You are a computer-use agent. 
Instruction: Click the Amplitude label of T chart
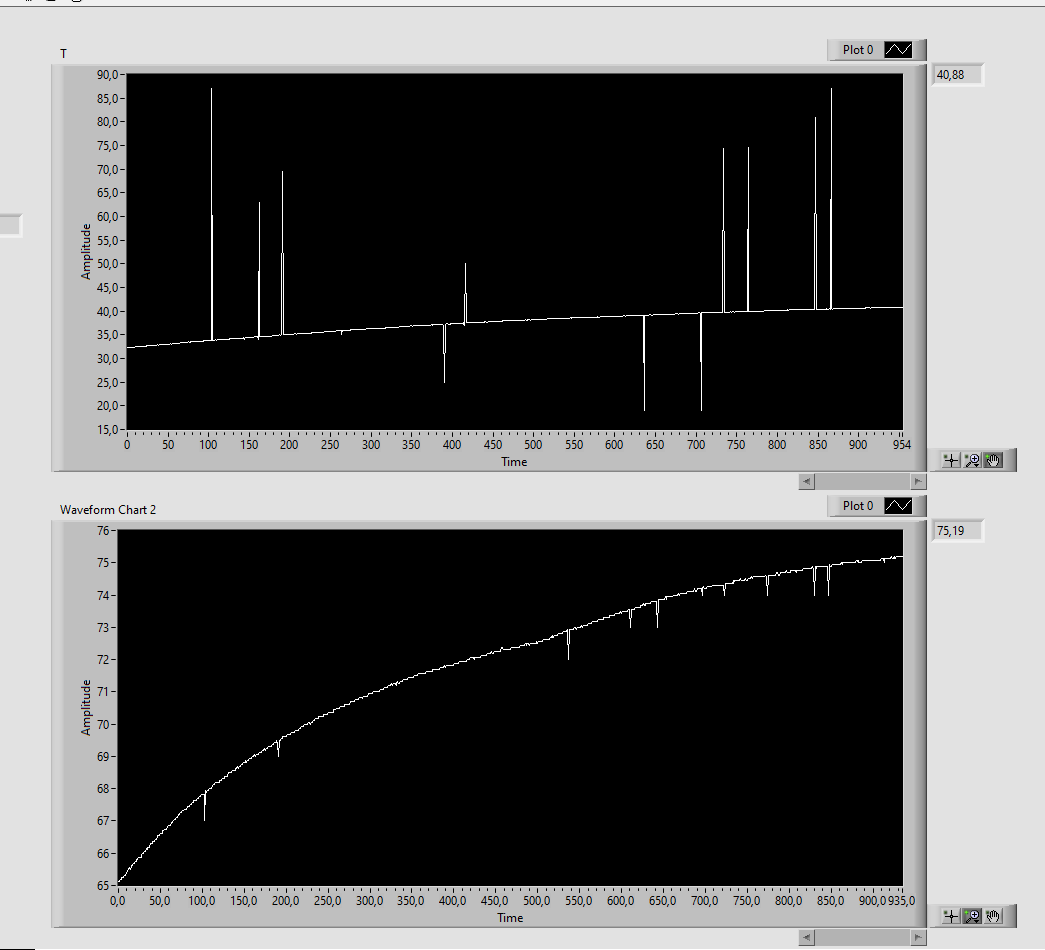[86, 251]
